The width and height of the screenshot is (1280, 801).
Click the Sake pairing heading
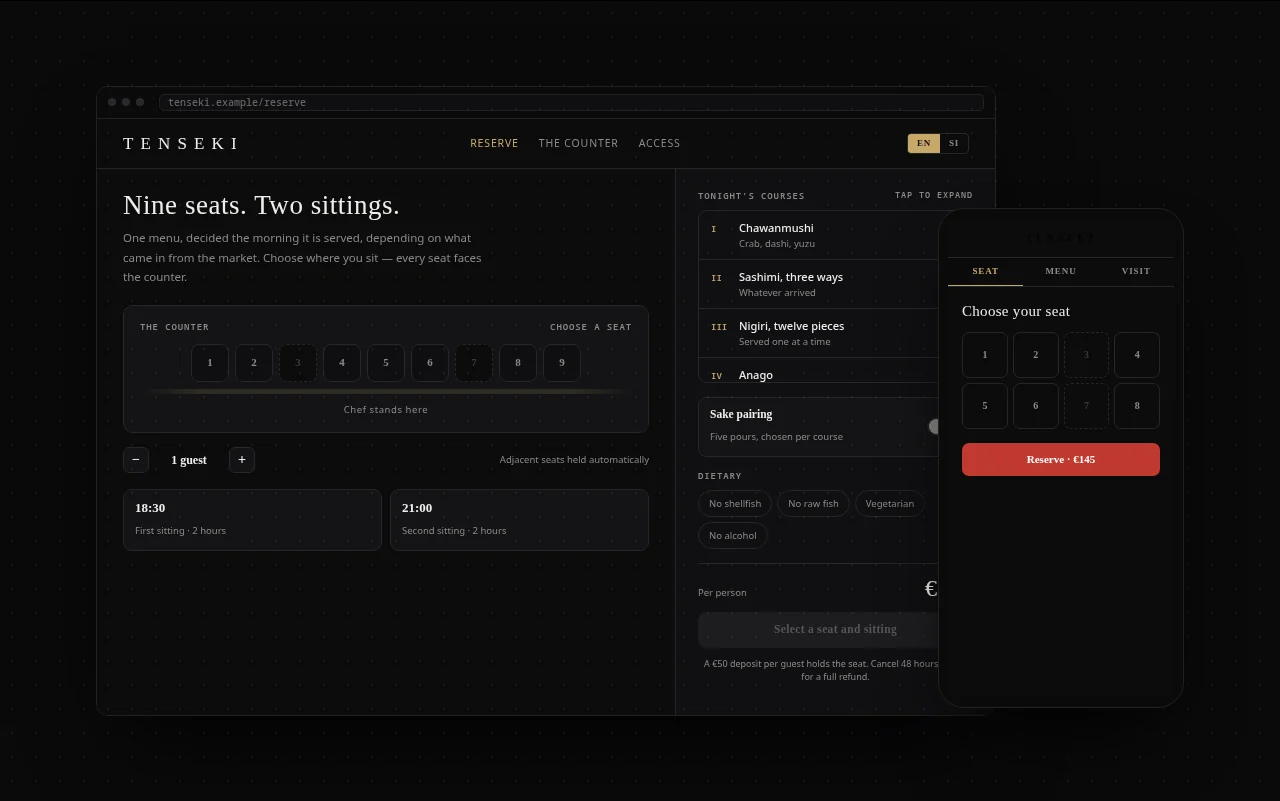click(x=741, y=414)
